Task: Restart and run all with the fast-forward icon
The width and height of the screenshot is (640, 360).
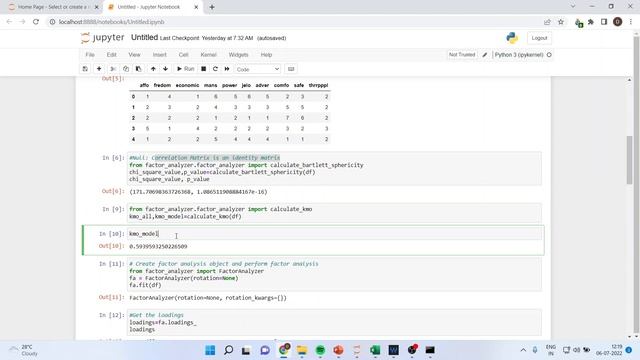Action: coord(227,69)
